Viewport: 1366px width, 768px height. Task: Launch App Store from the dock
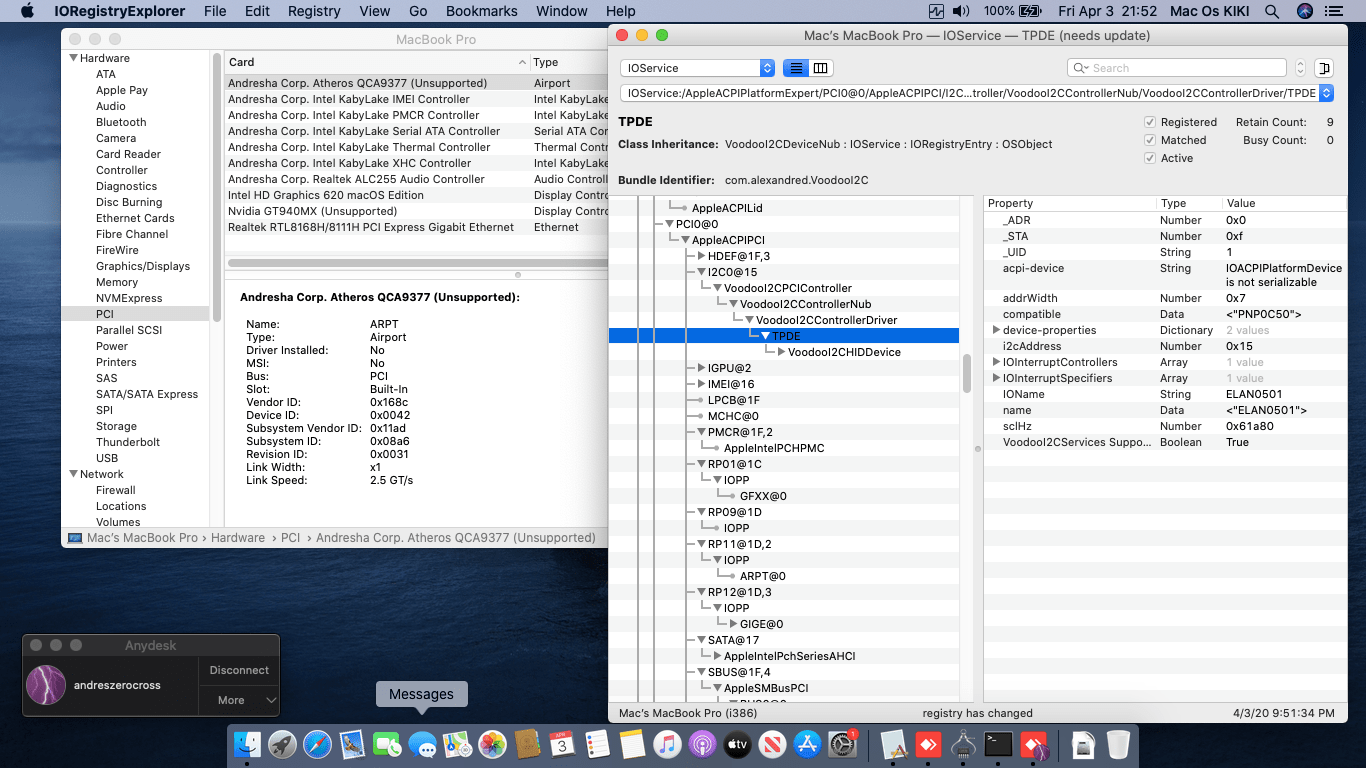pos(806,744)
